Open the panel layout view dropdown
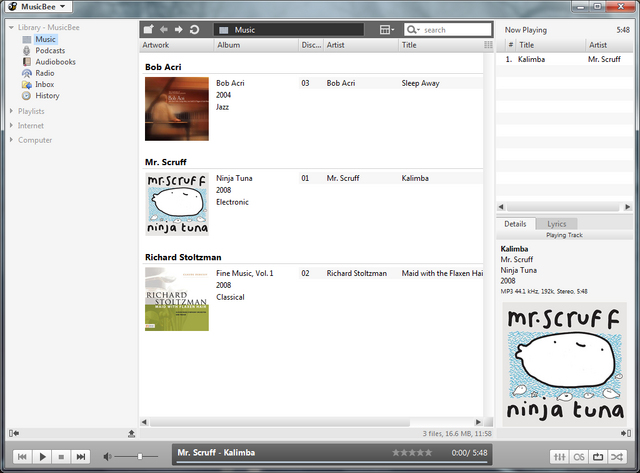 point(387,30)
